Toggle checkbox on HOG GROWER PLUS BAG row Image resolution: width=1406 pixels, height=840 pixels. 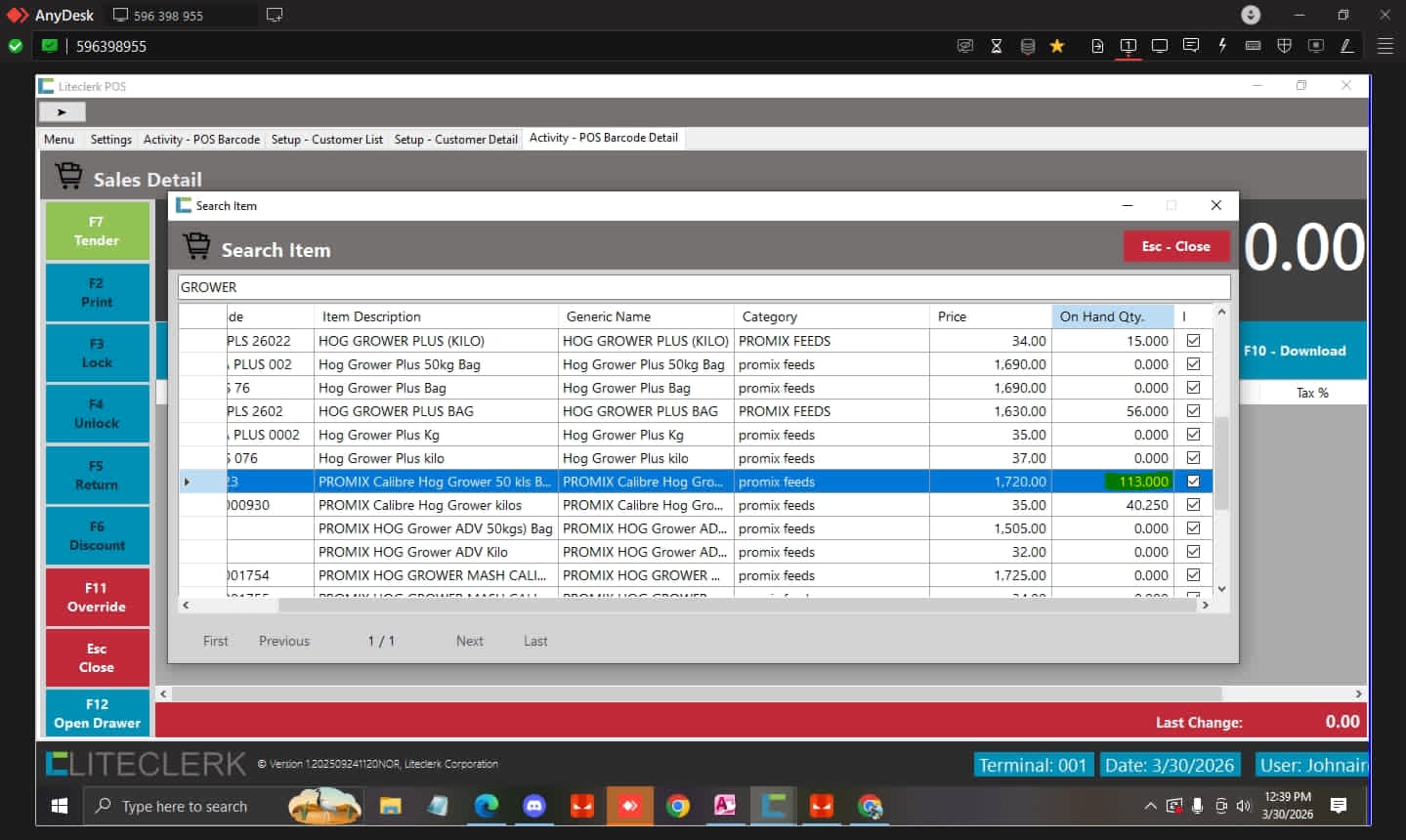pyautogui.click(x=1193, y=411)
